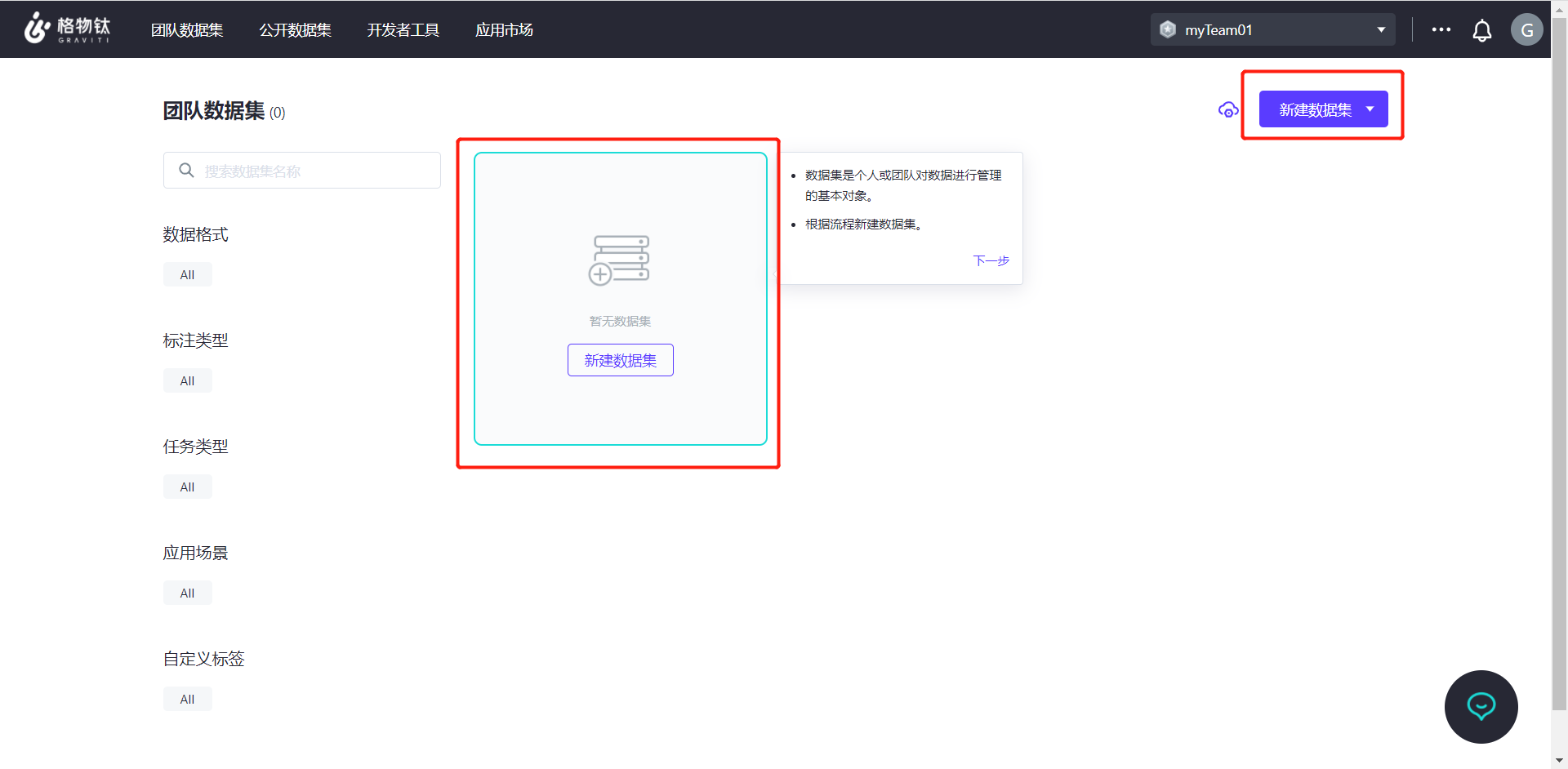Click the 暂无数据集 empty label
The height and width of the screenshot is (769, 1568).
tap(620, 321)
